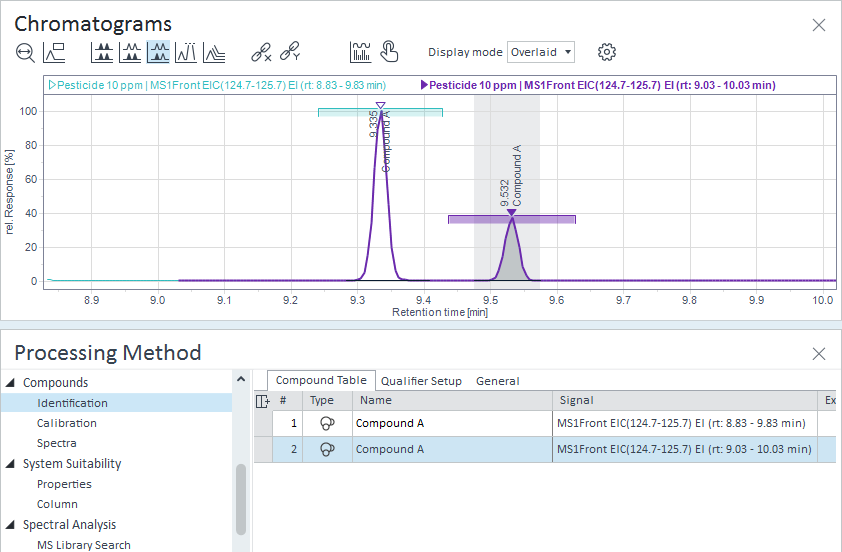Close the Chromatograms panel
Viewport: 842px width, 552px height.
(x=819, y=25)
